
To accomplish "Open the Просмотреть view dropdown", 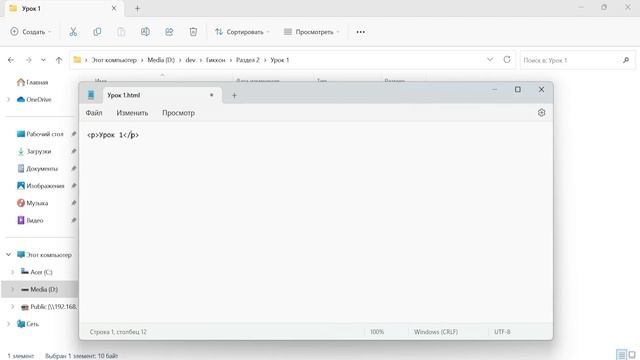I will (312, 32).
